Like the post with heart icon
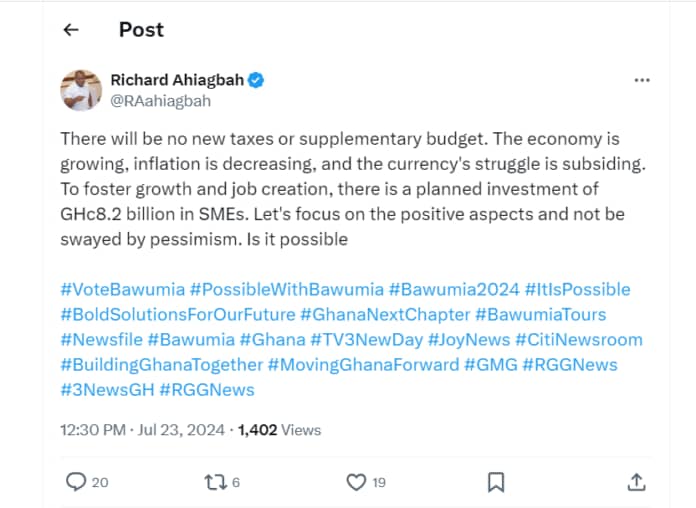The width and height of the screenshot is (696, 508). click(356, 482)
